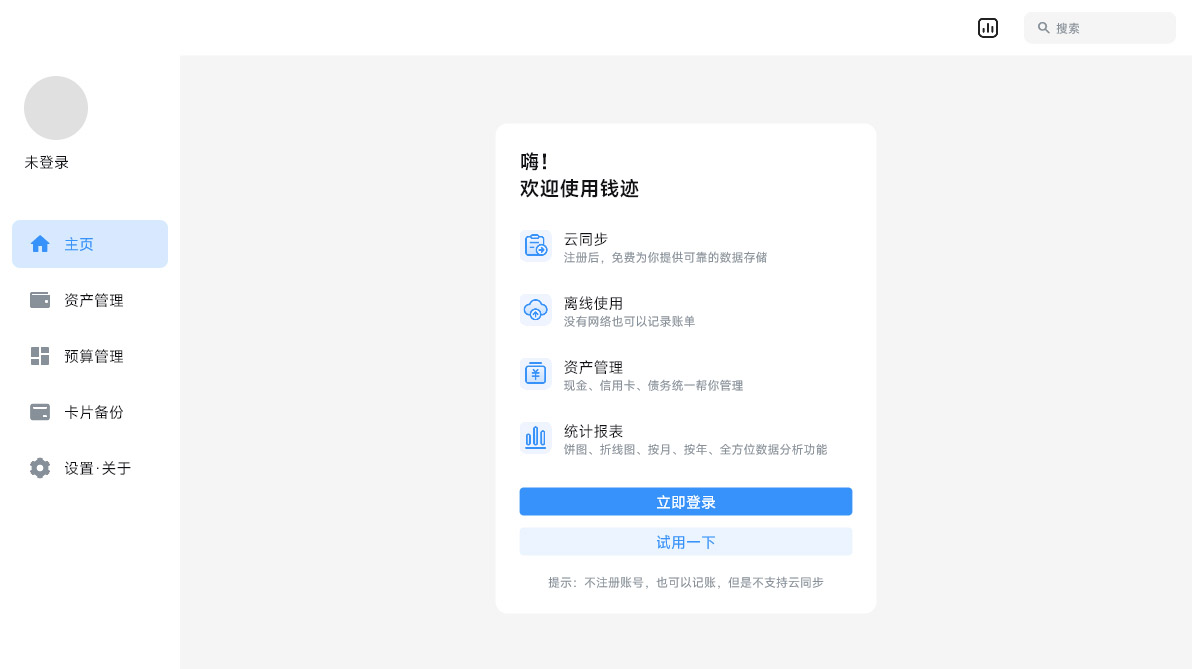
Task: Click the gear icon for settings
Action: 40,468
